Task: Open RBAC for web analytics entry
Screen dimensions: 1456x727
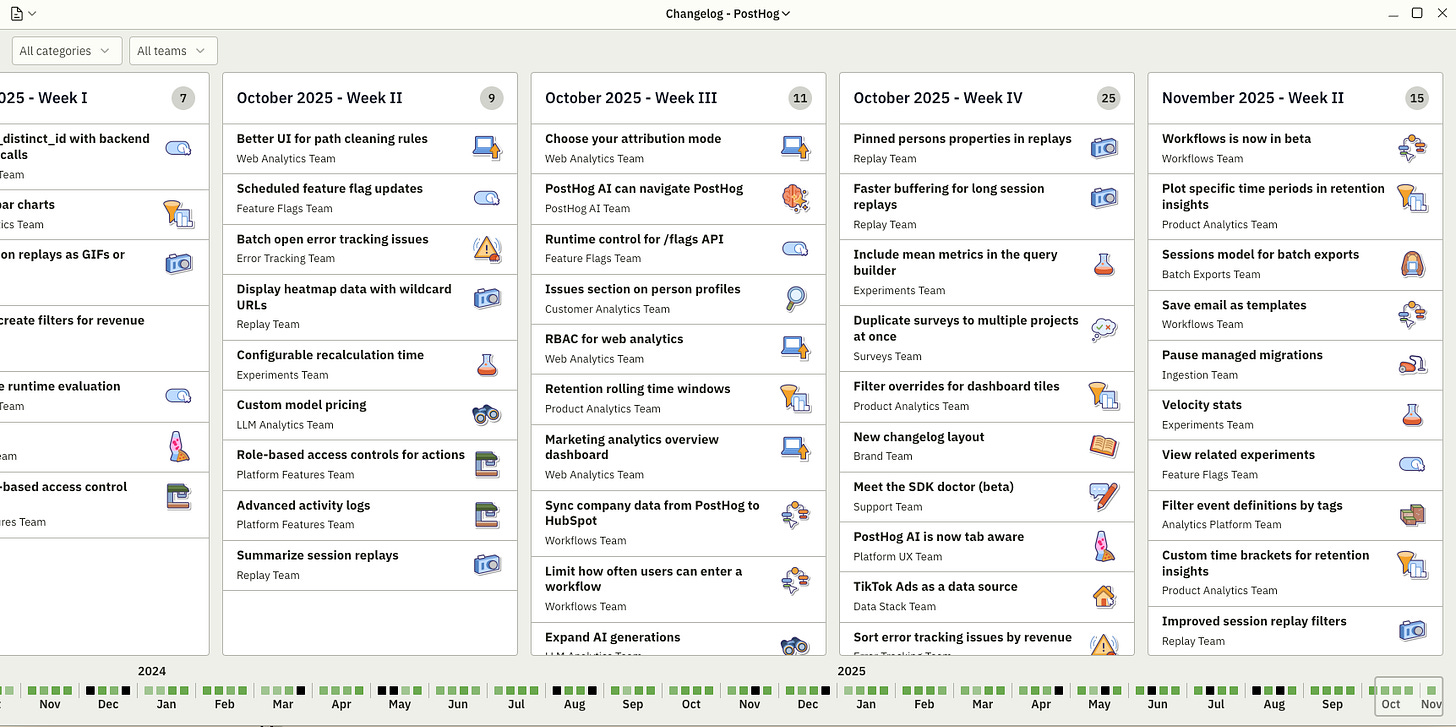Action: pyautogui.click(x=678, y=349)
